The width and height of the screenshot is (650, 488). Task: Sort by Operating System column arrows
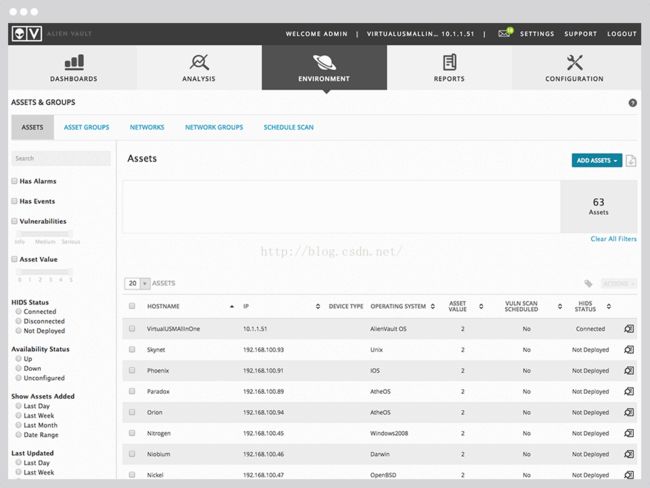433,306
